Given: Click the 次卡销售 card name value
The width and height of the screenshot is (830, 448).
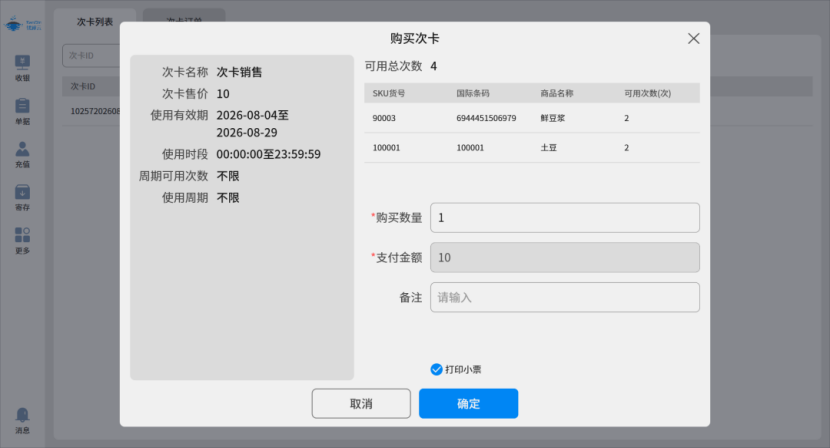Looking at the screenshot, I should click(x=239, y=72).
